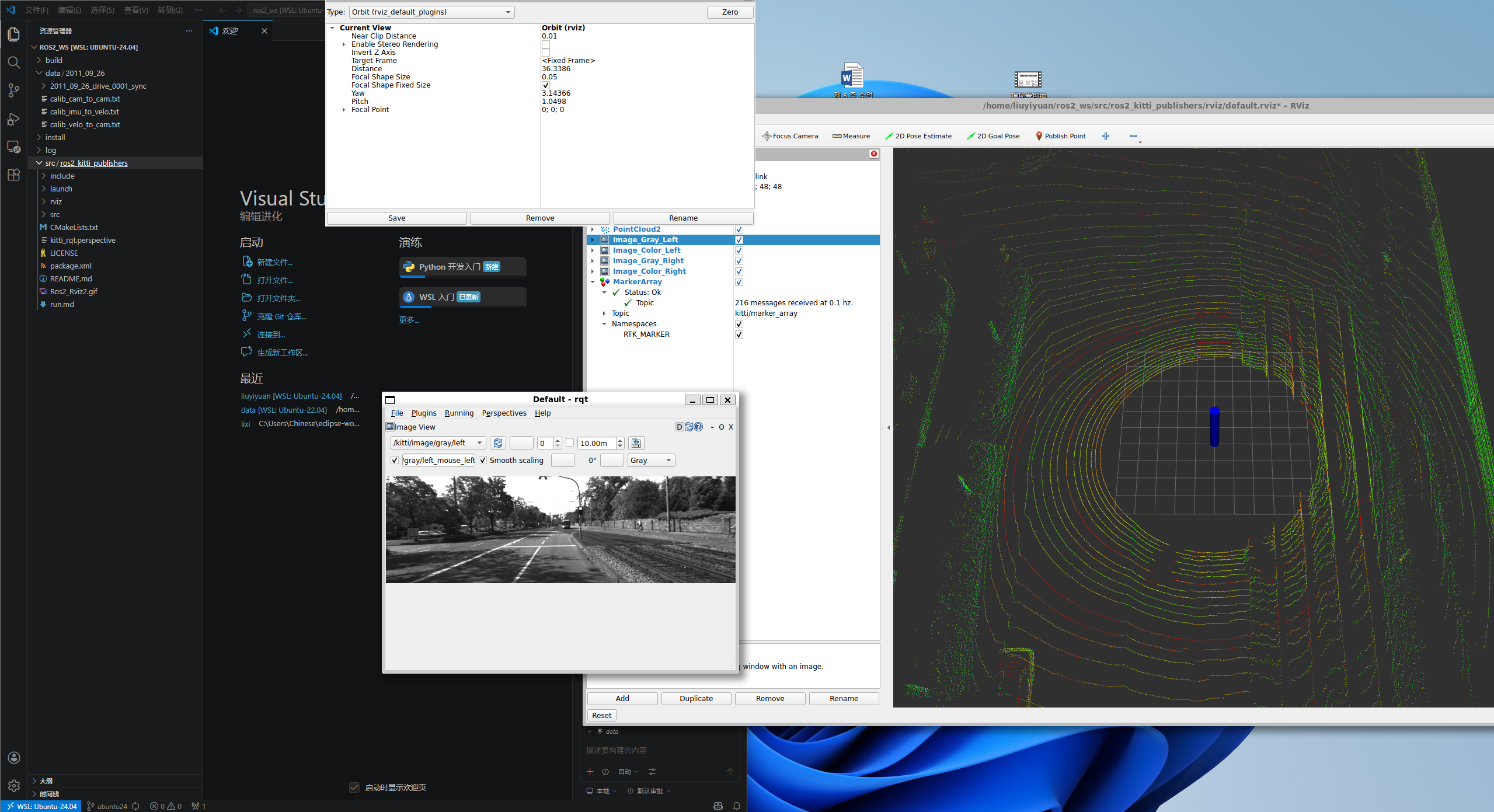
Task: Open the /kitti/image/gray/left topic dropdown
Action: click(438, 443)
